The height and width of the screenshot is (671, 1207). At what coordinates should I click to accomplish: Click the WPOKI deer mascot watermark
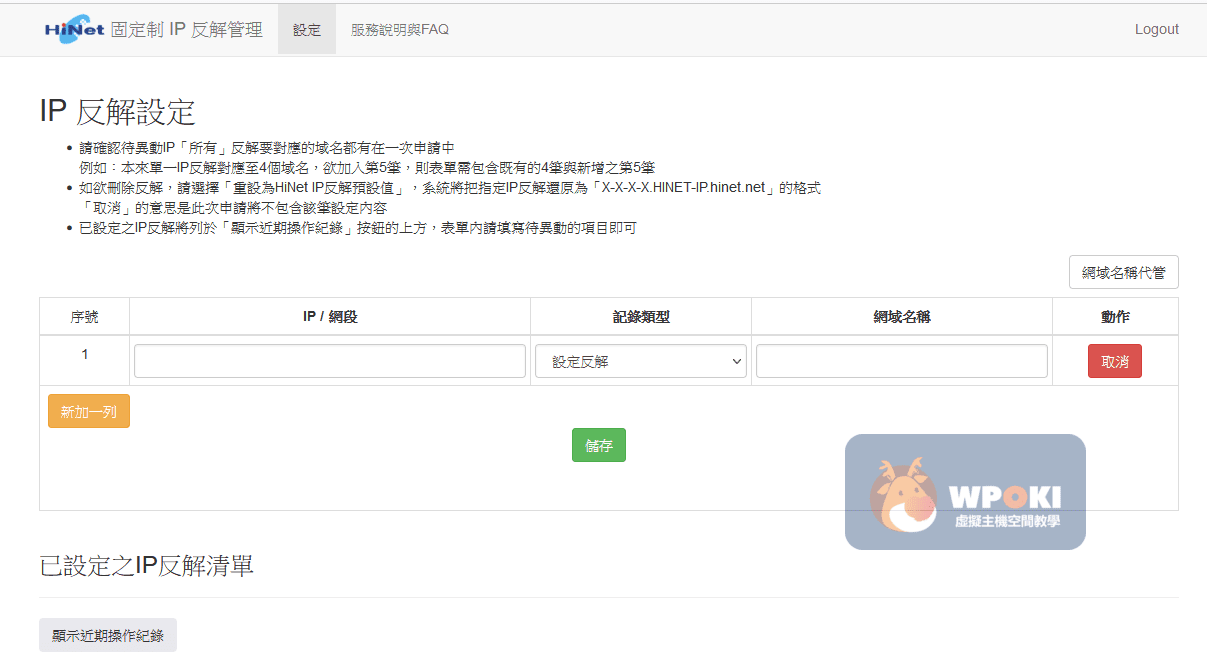pyautogui.click(x=903, y=493)
